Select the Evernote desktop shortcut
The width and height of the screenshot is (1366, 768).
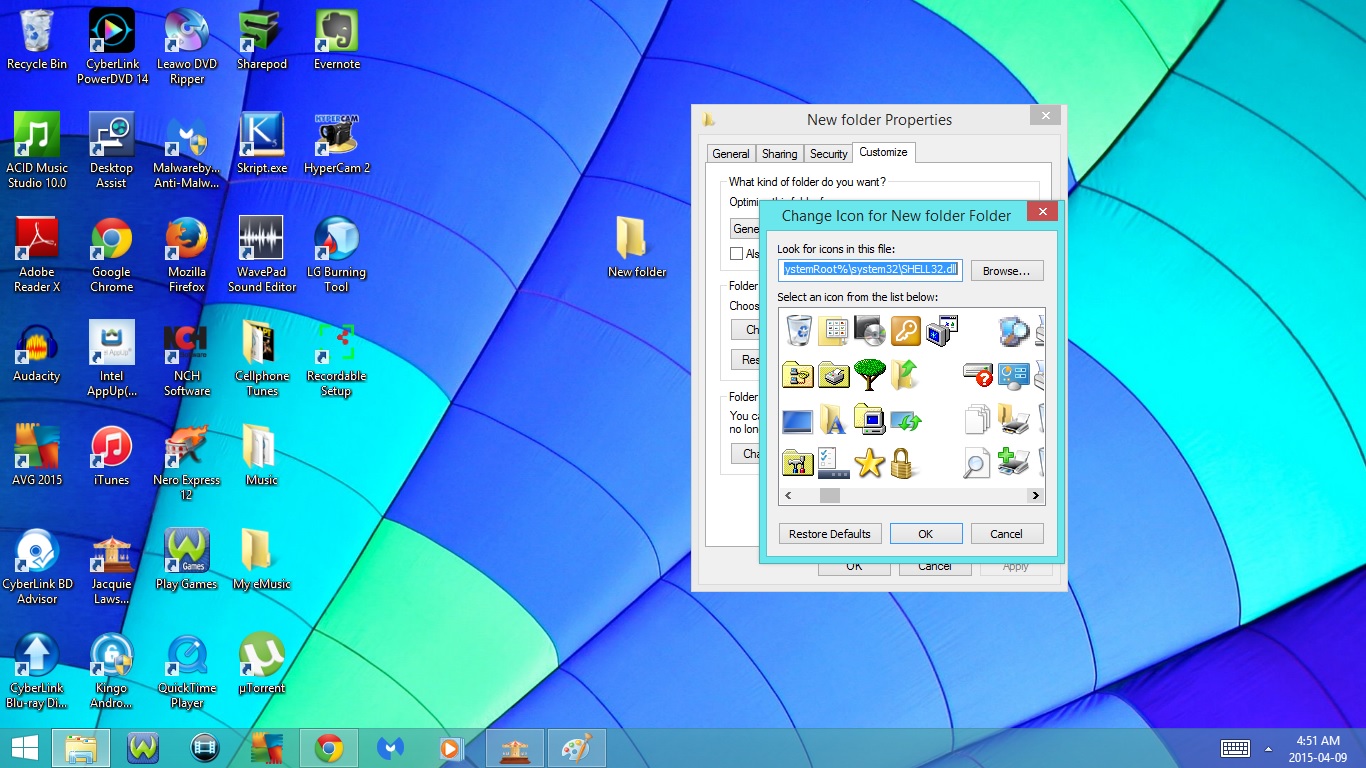tap(337, 41)
